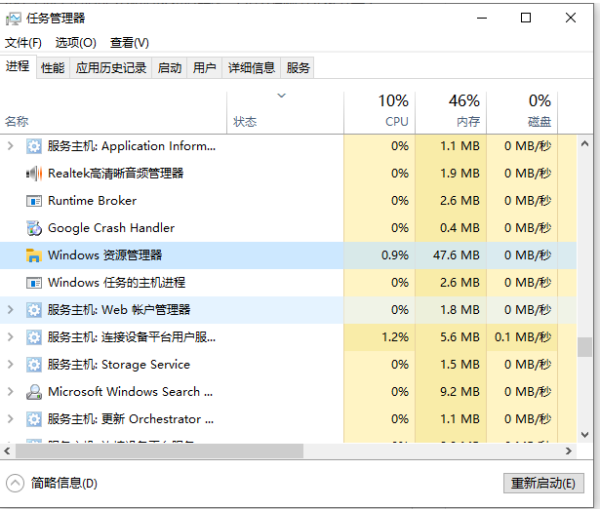Click the vertical scrollbar up arrow
This screenshot has width=600, height=509.
pyautogui.click(x=584, y=144)
